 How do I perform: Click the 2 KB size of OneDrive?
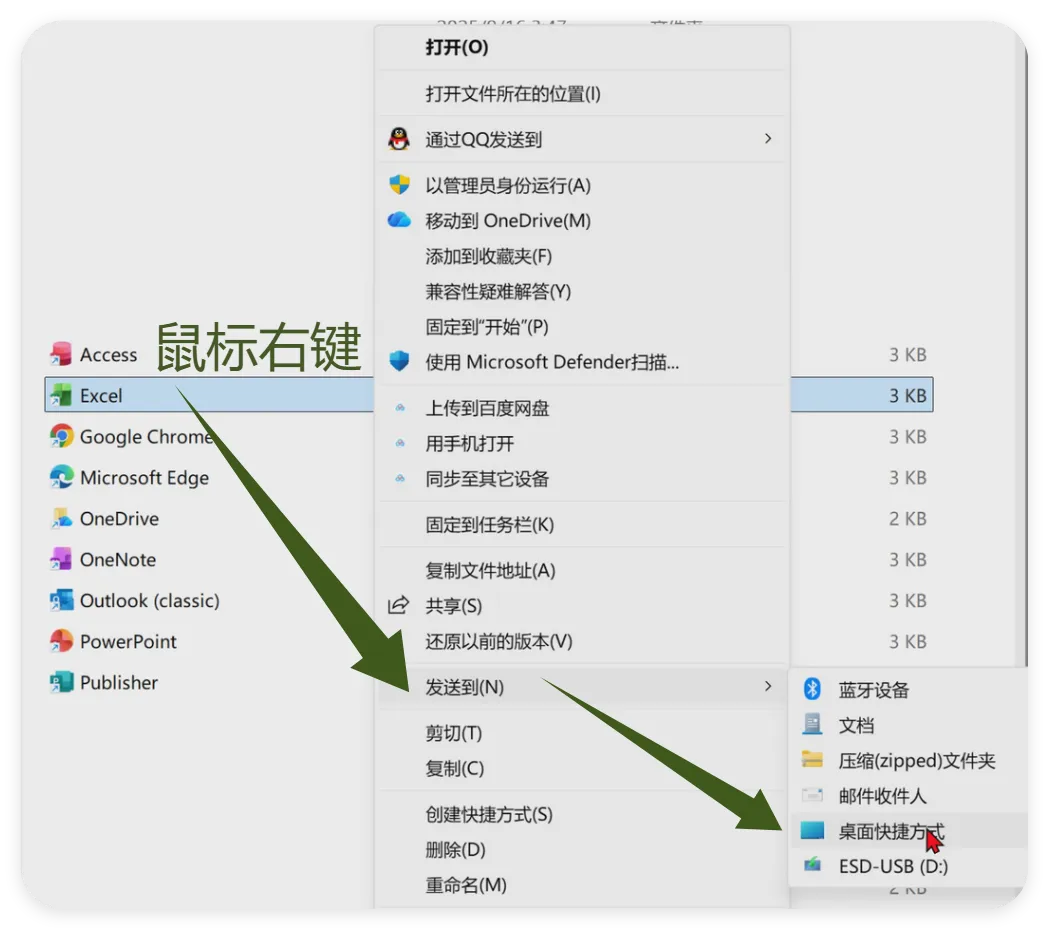[908, 518]
